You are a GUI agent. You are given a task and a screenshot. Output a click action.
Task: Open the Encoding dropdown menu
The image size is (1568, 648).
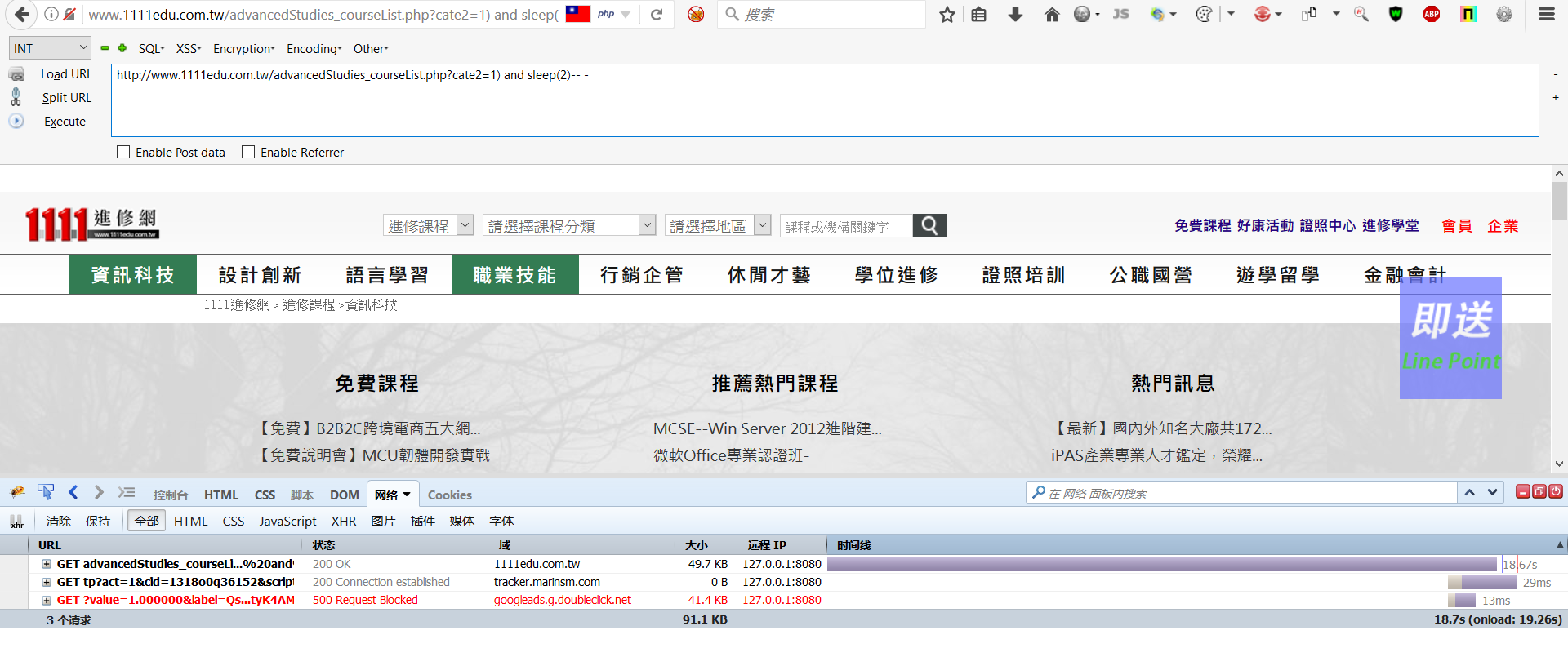pyautogui.click(x=314, y=49)
